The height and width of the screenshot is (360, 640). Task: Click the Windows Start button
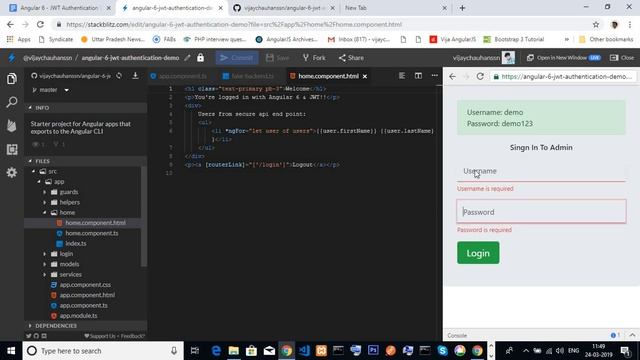point(11,351)
